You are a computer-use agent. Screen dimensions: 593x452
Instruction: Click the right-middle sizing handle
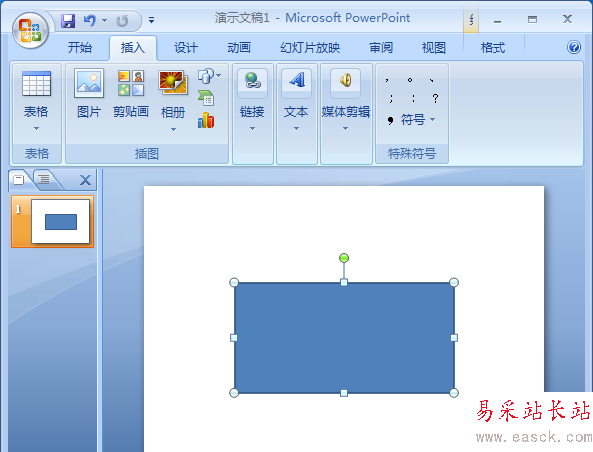click(x=454, y=338)
